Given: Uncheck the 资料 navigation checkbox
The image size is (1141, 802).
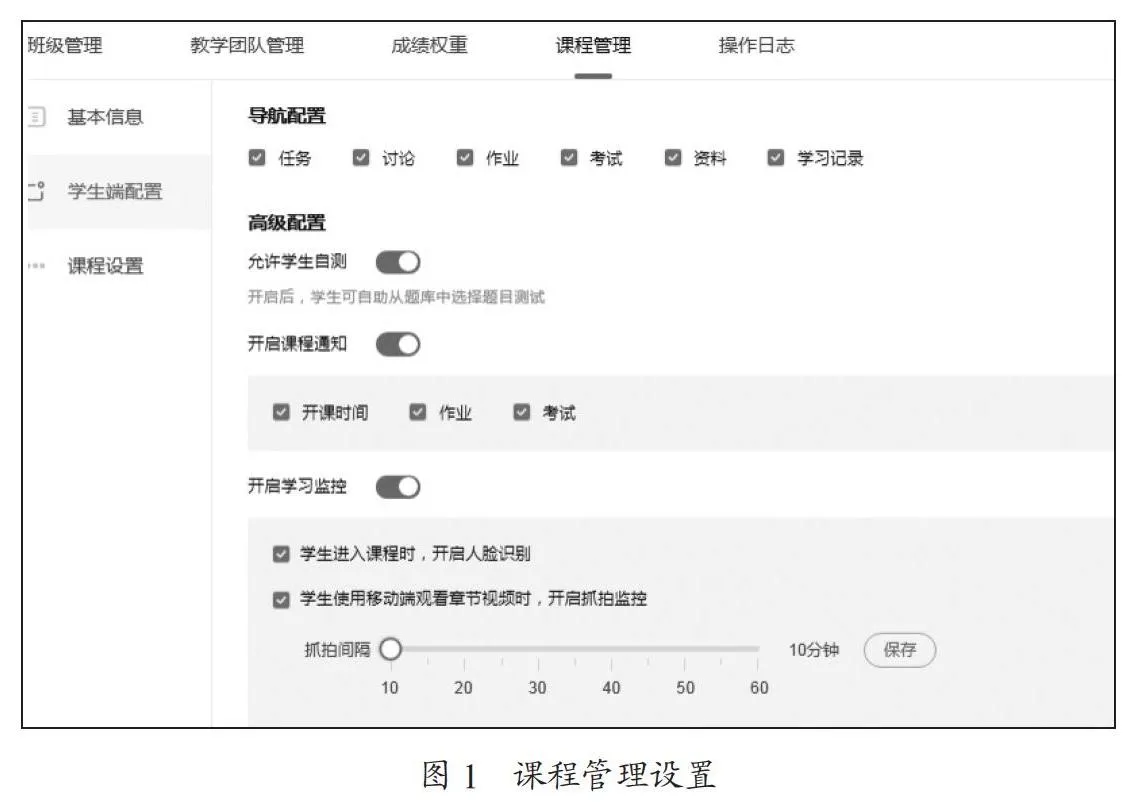Looking at the screenshot, I should coord(673,157).
